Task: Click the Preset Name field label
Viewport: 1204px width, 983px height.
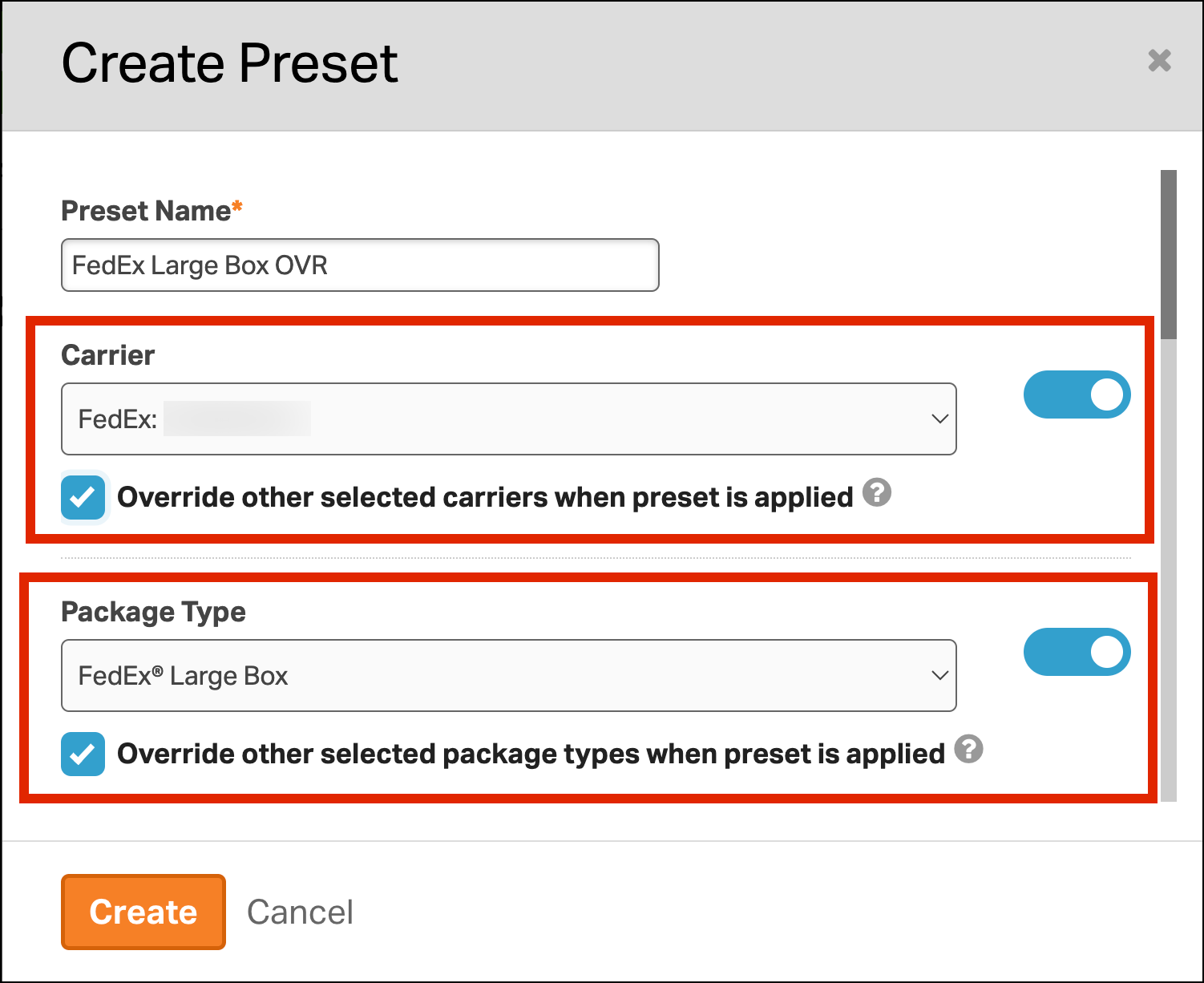Action: click(x=146, y=211)
